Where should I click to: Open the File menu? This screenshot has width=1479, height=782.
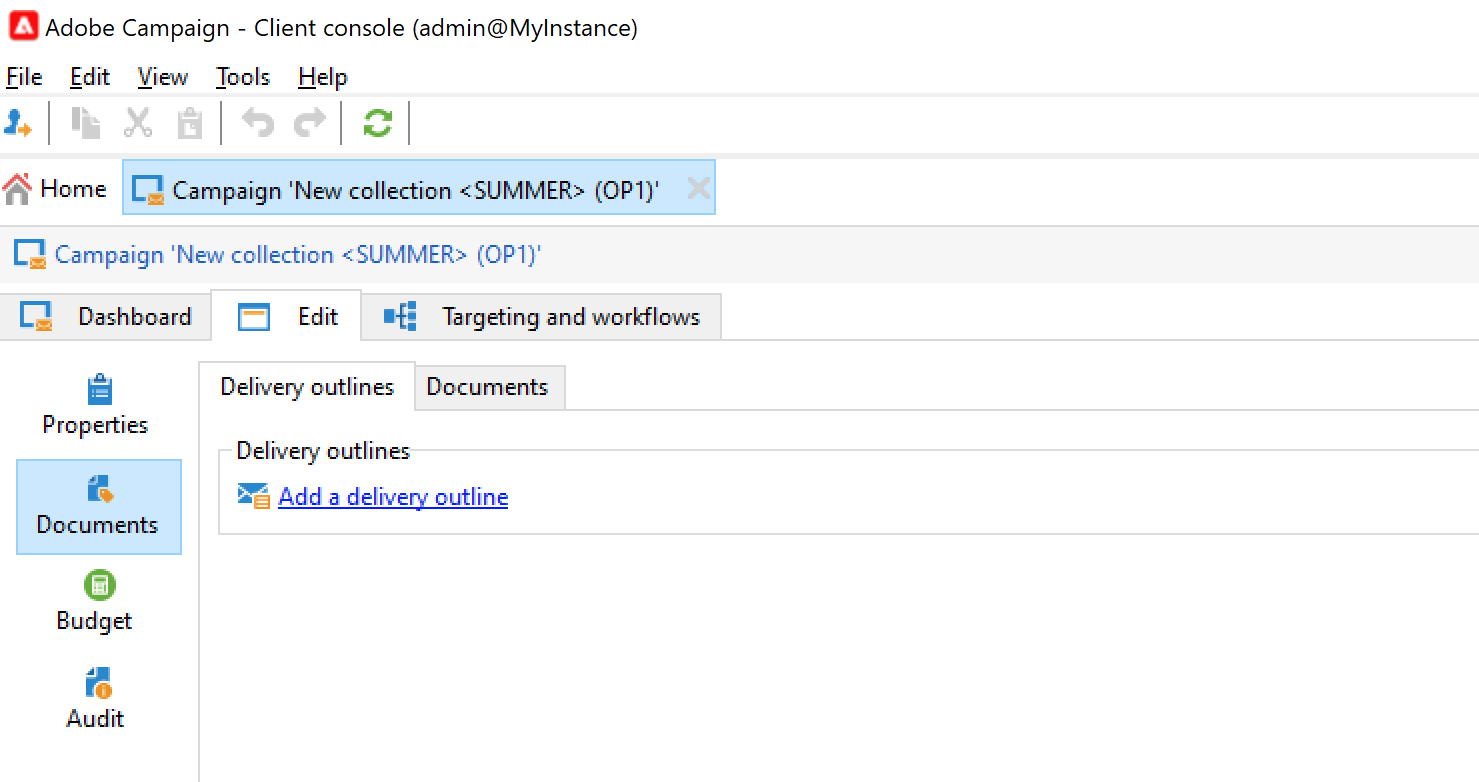pyautogui.click(x=24, y=77)
